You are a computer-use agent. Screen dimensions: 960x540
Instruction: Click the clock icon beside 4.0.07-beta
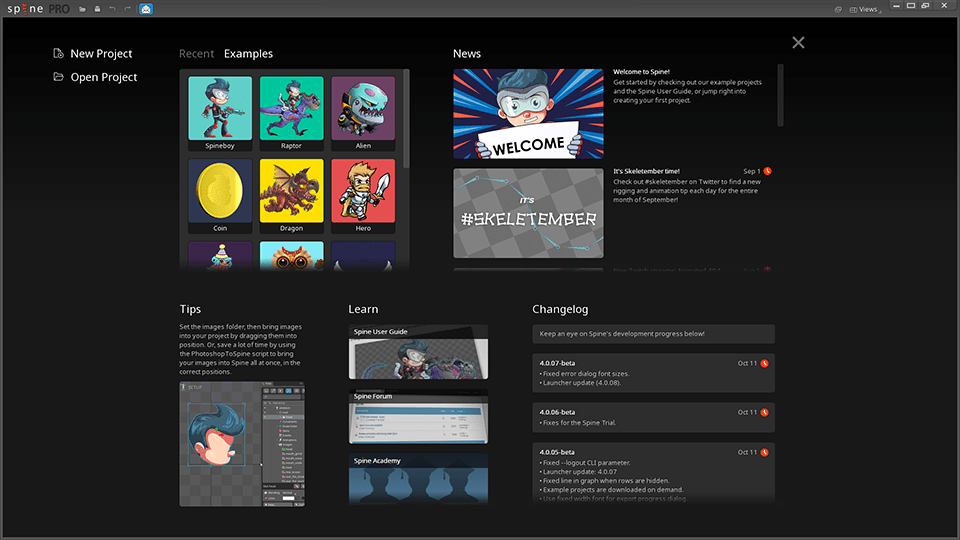click(x=765, y=363)
